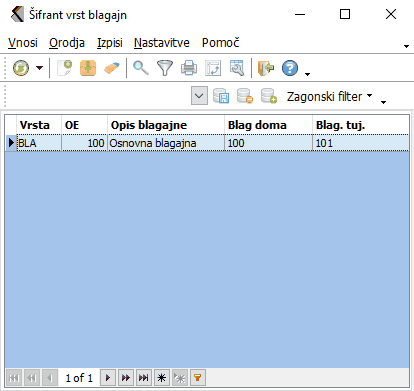Click the orange box with green arrow icon

(x=88, y=68)
